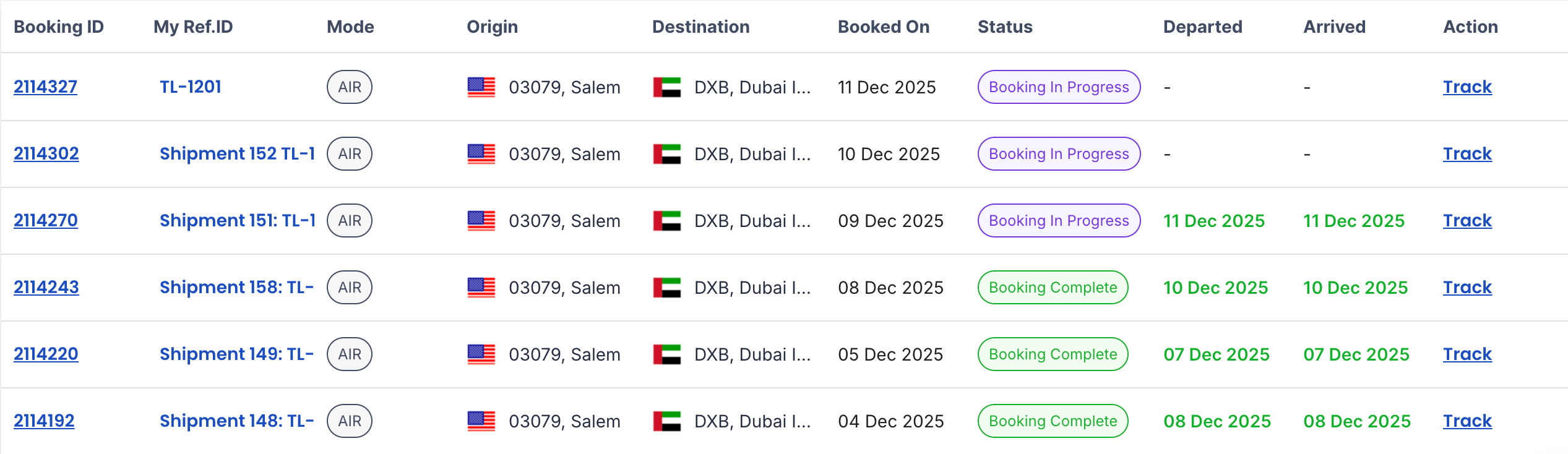Viewport: 1568px width, 454px height.
Task: Click the Booking ID column header
Action: coord(59,27)
